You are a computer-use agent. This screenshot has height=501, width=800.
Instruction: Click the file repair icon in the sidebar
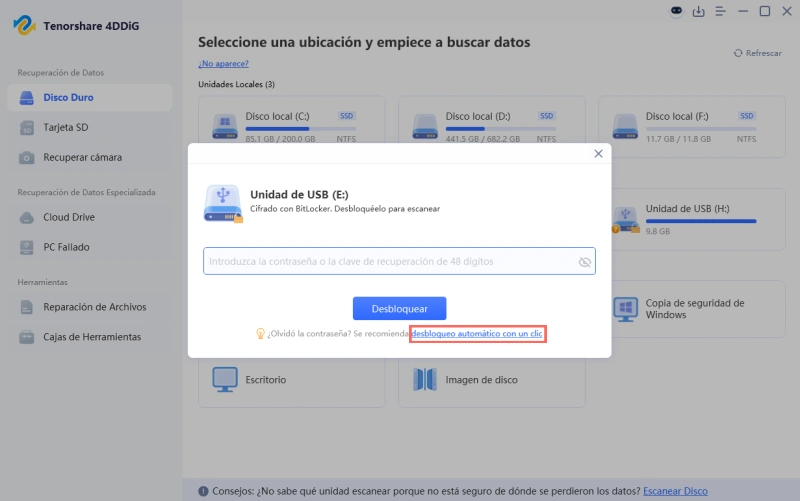click(x=27, y=307)
